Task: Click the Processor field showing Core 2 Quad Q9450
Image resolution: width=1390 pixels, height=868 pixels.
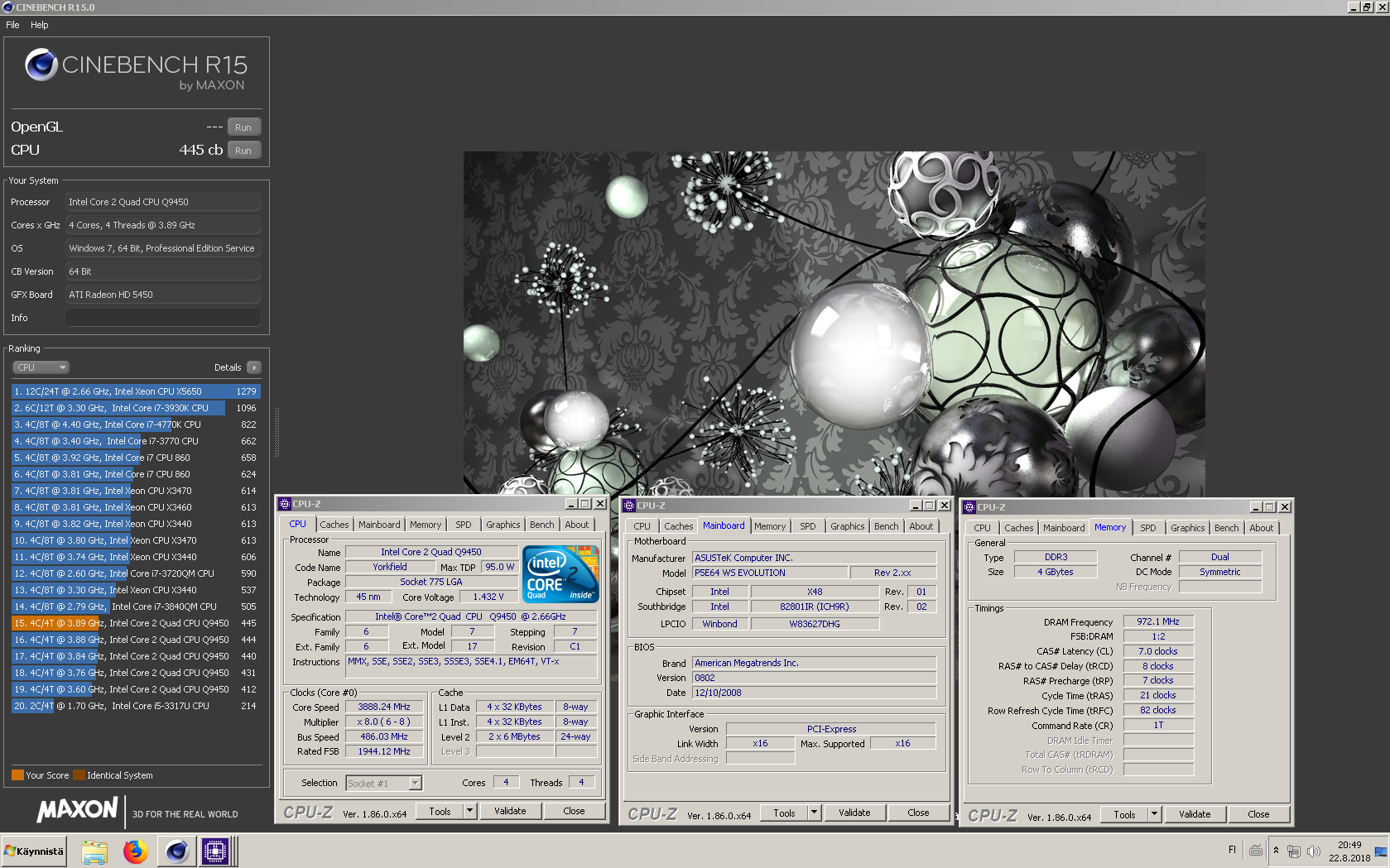Action: (x=163, y=202)
